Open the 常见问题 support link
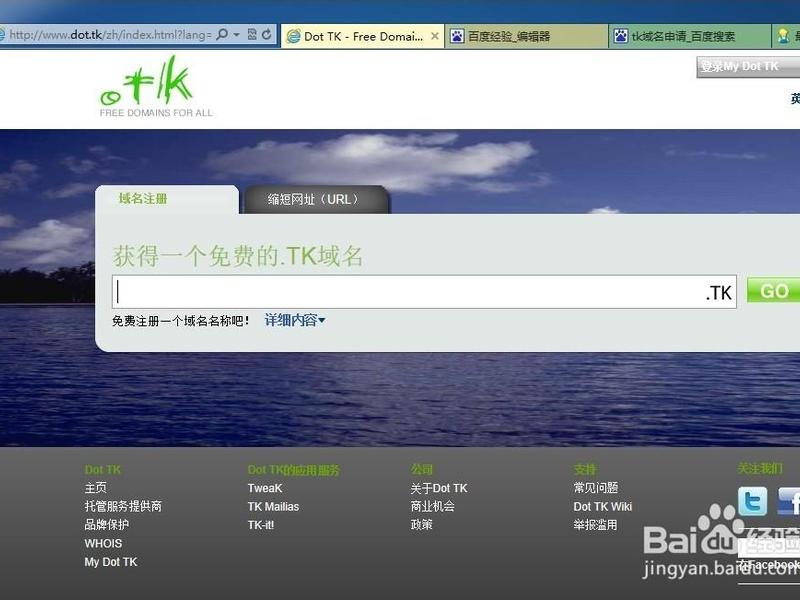This screenshot has height=600, width=800. (595, 488)
